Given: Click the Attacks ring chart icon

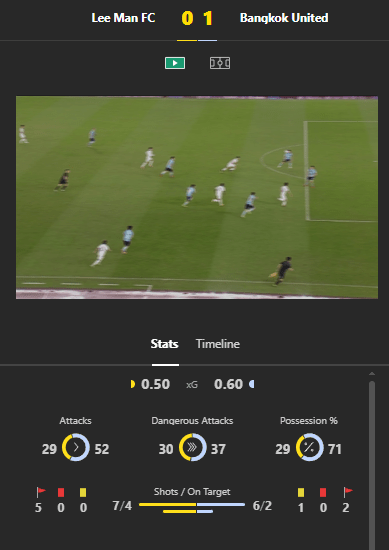Looking at the screenshot, I should (76, 447).
